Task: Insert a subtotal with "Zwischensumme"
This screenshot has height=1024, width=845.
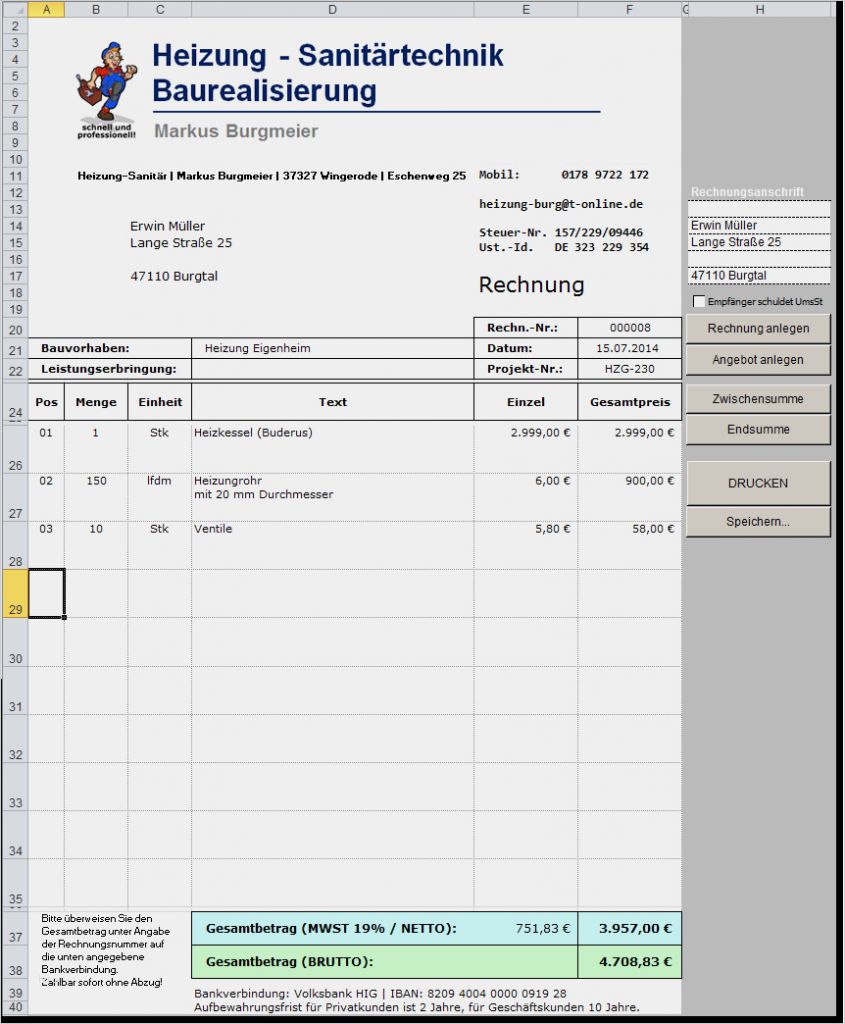Action: click(x=758, y=398)
